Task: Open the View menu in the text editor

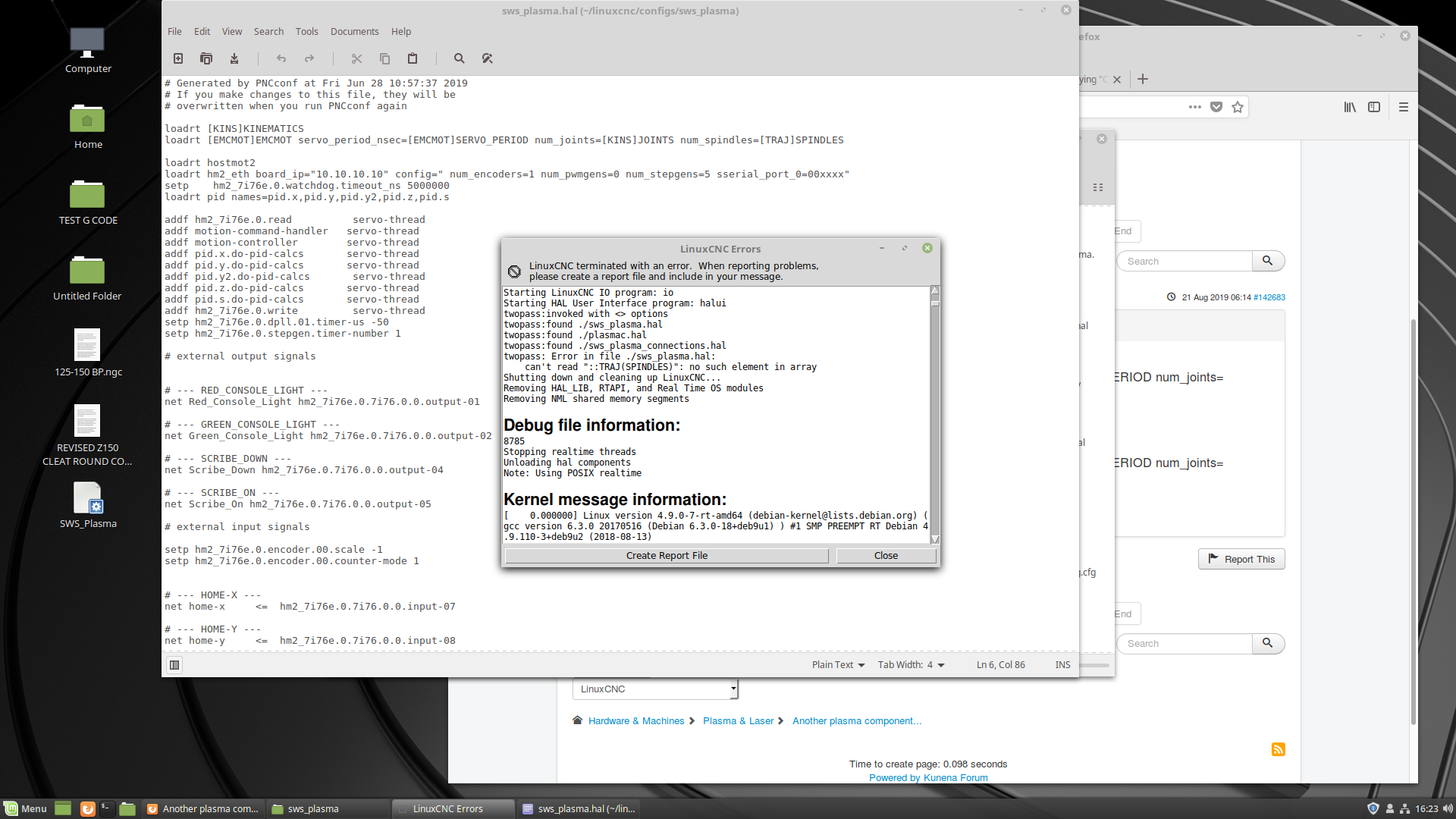Action: 232,32
